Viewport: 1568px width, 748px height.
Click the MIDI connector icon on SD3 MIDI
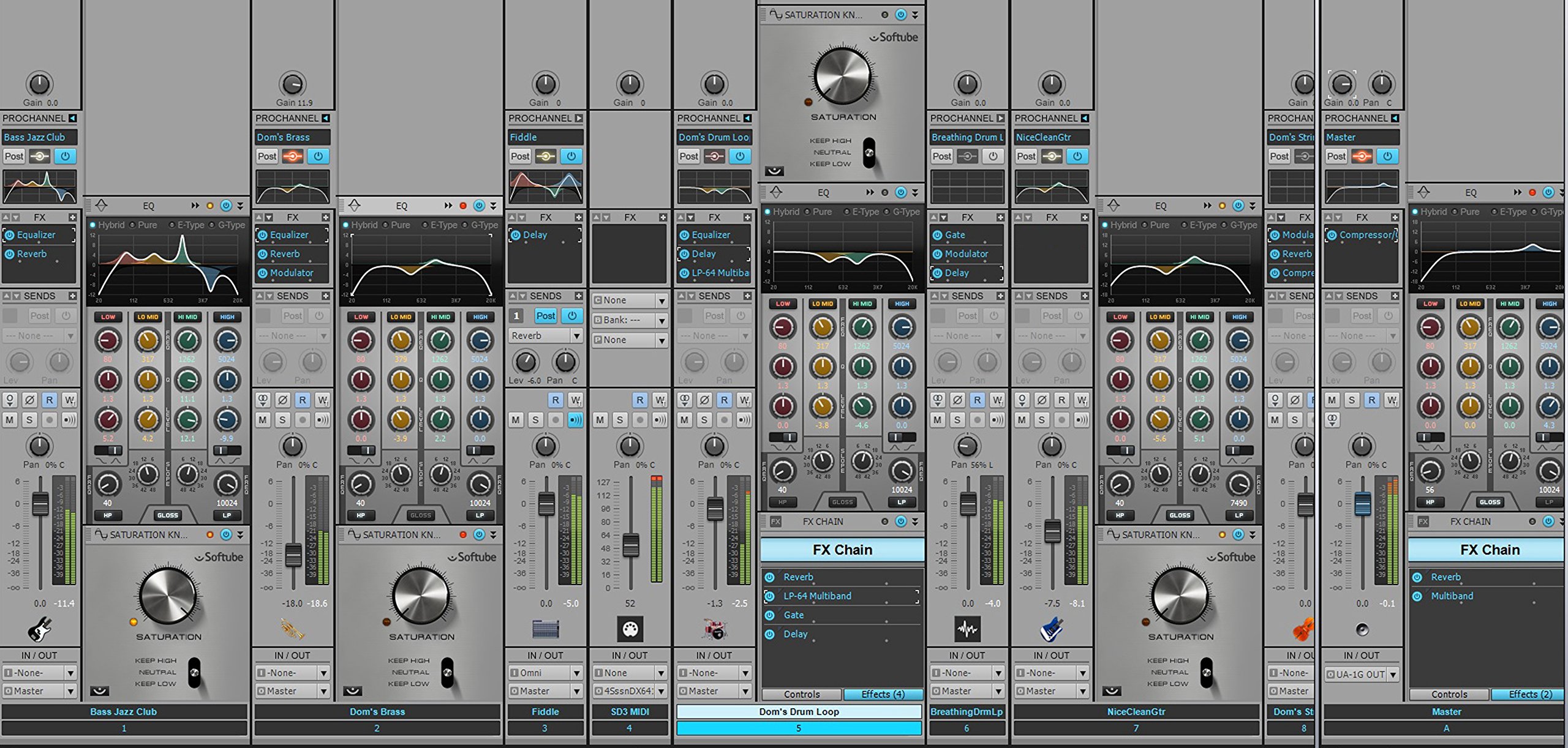coord(629,629)
